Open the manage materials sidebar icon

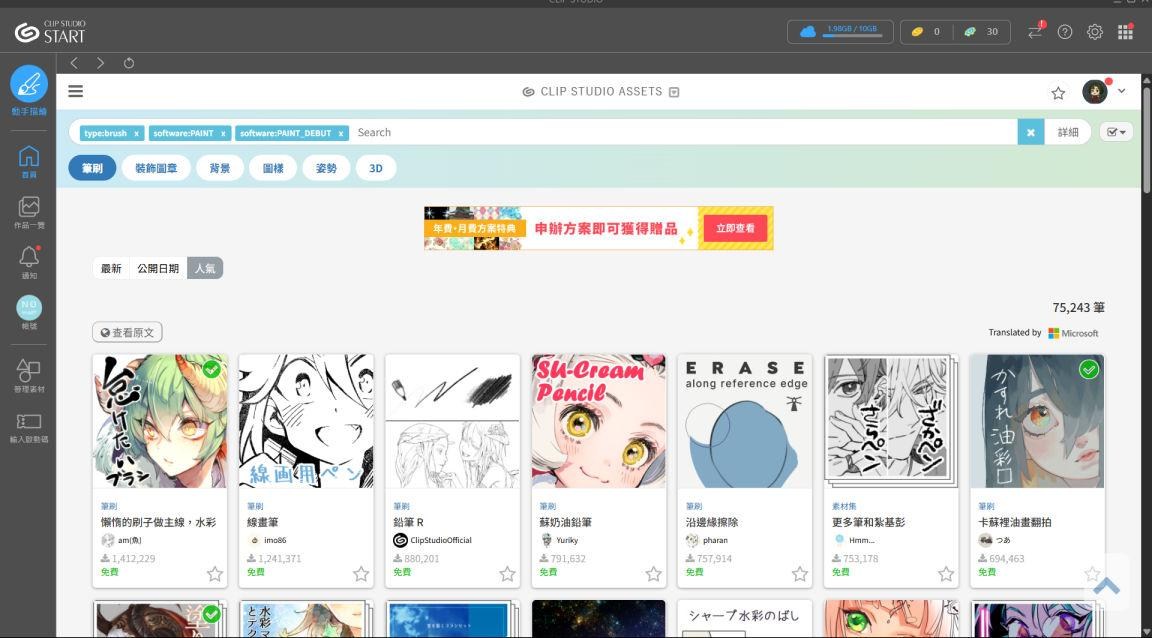click(x=29, y=376)
